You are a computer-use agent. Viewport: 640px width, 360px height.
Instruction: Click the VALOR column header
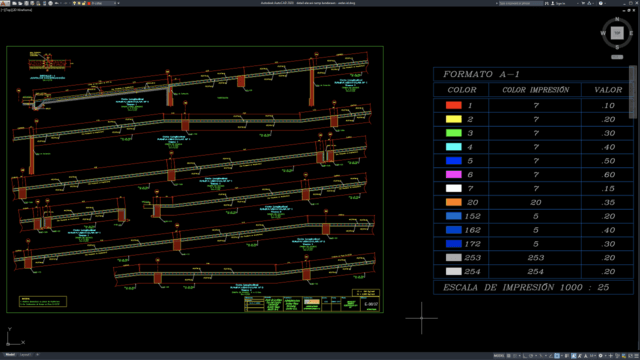608,90
